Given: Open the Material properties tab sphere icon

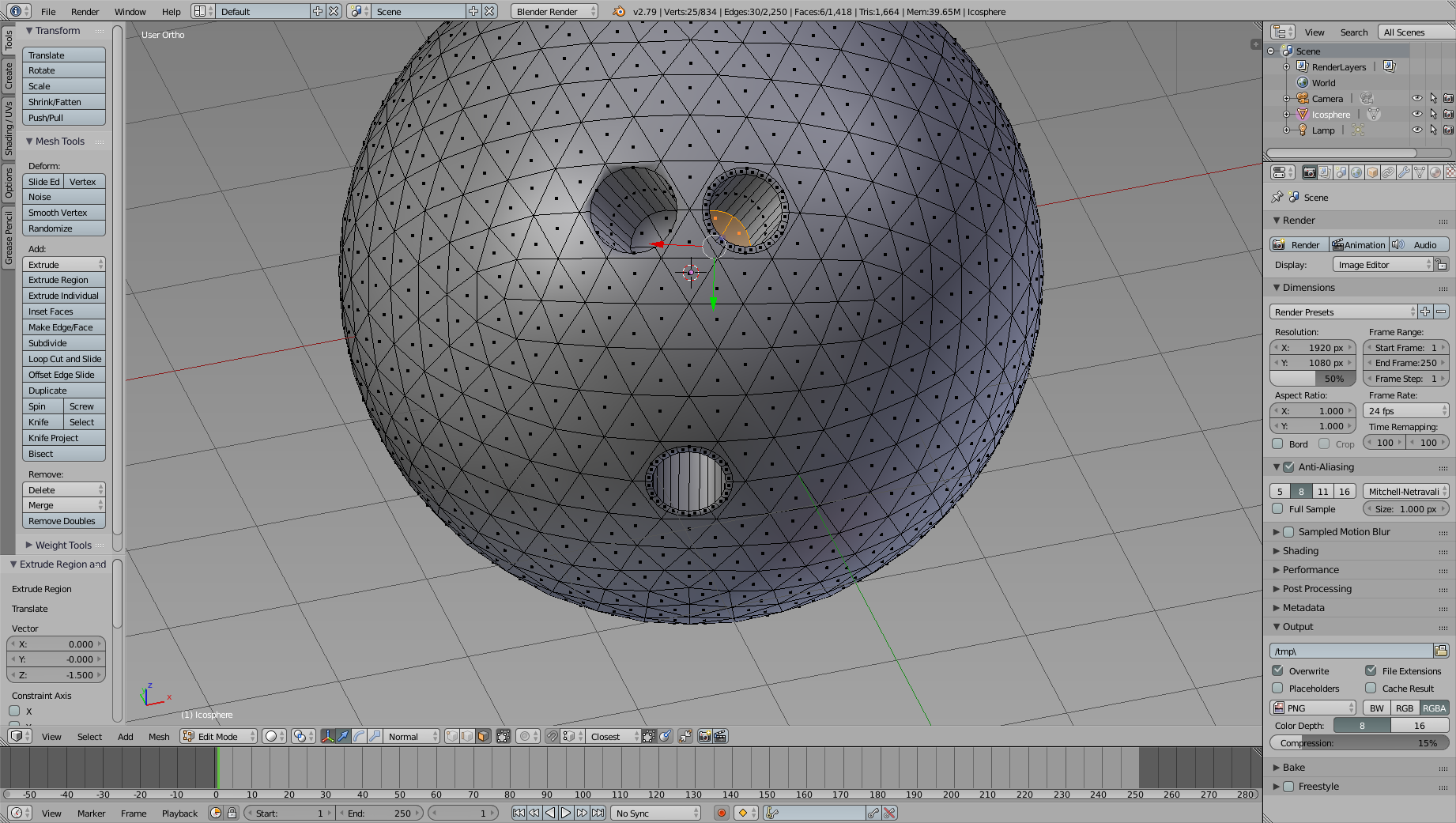Looking at the screenshot, I should (x=1435, y=172).
